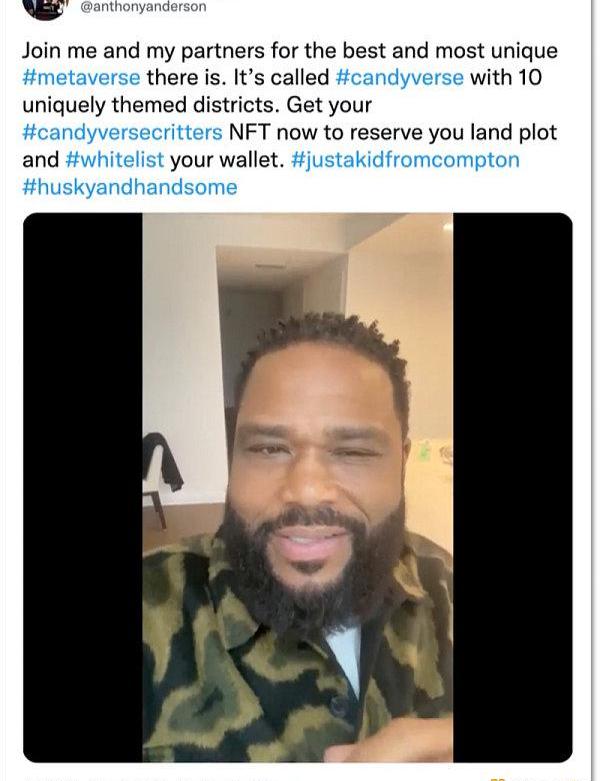Click the words 'Join me and my partners'
Image resolution: width=600 pixels, height=781 pixels.
[143, 51]
